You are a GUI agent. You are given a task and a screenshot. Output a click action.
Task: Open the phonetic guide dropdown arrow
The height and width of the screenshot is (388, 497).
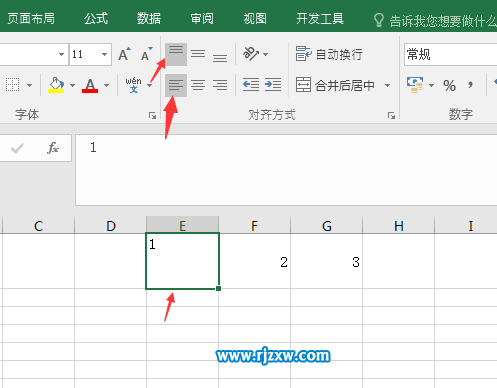click(x=150, y=86)
